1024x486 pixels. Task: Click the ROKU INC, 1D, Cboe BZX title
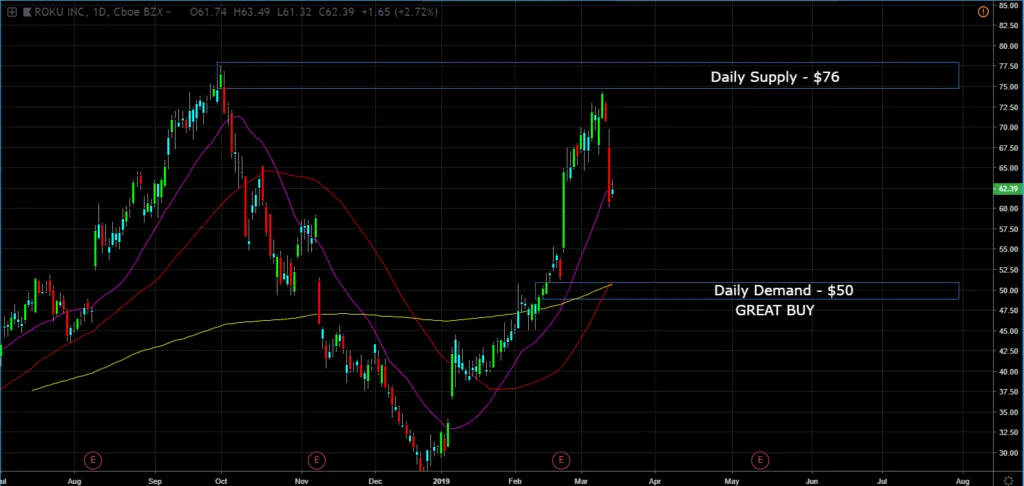pyautogui.click(x=98, y=12)
